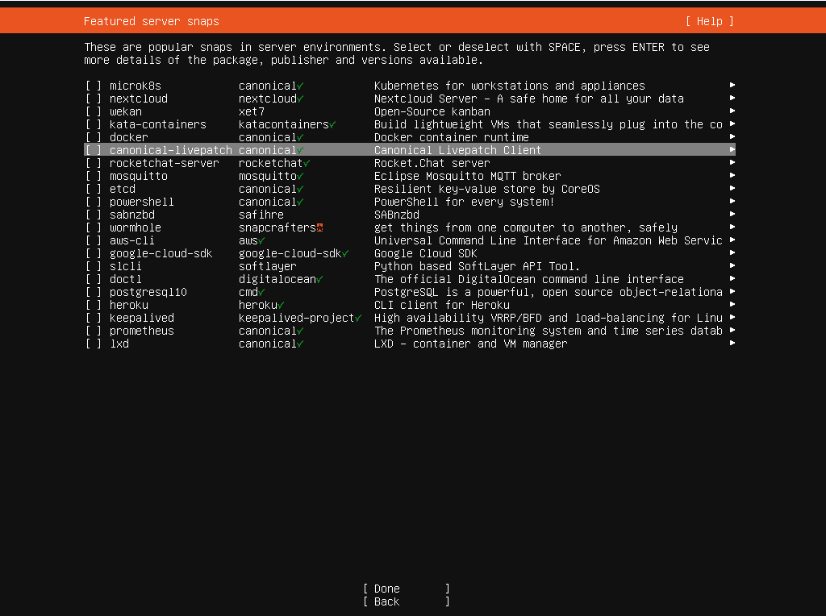Viewport: 826px width, 616px height.
Task: Check the slcli checkbox
Action: point(93,267)
